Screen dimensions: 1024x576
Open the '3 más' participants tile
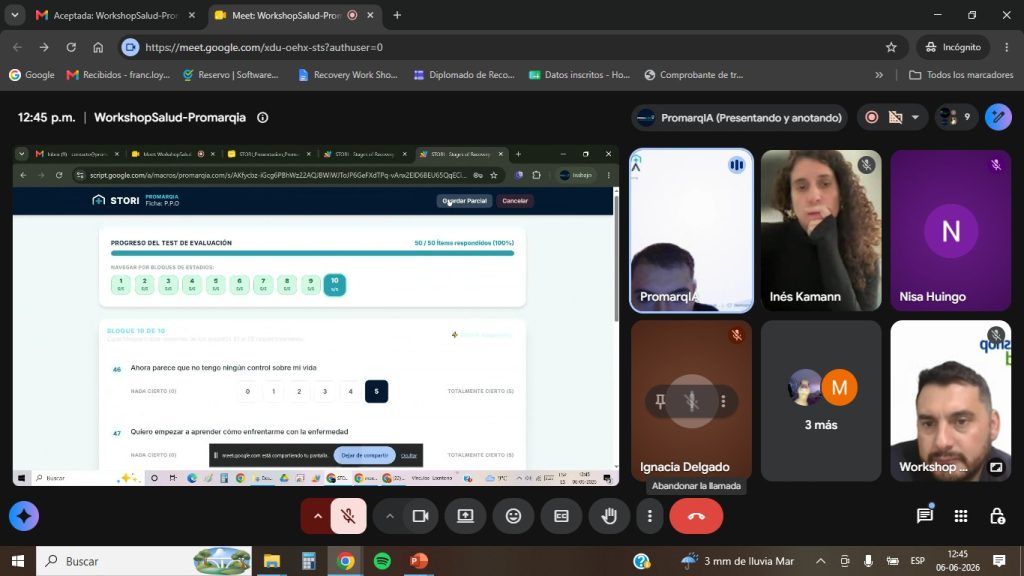(821, 401)
